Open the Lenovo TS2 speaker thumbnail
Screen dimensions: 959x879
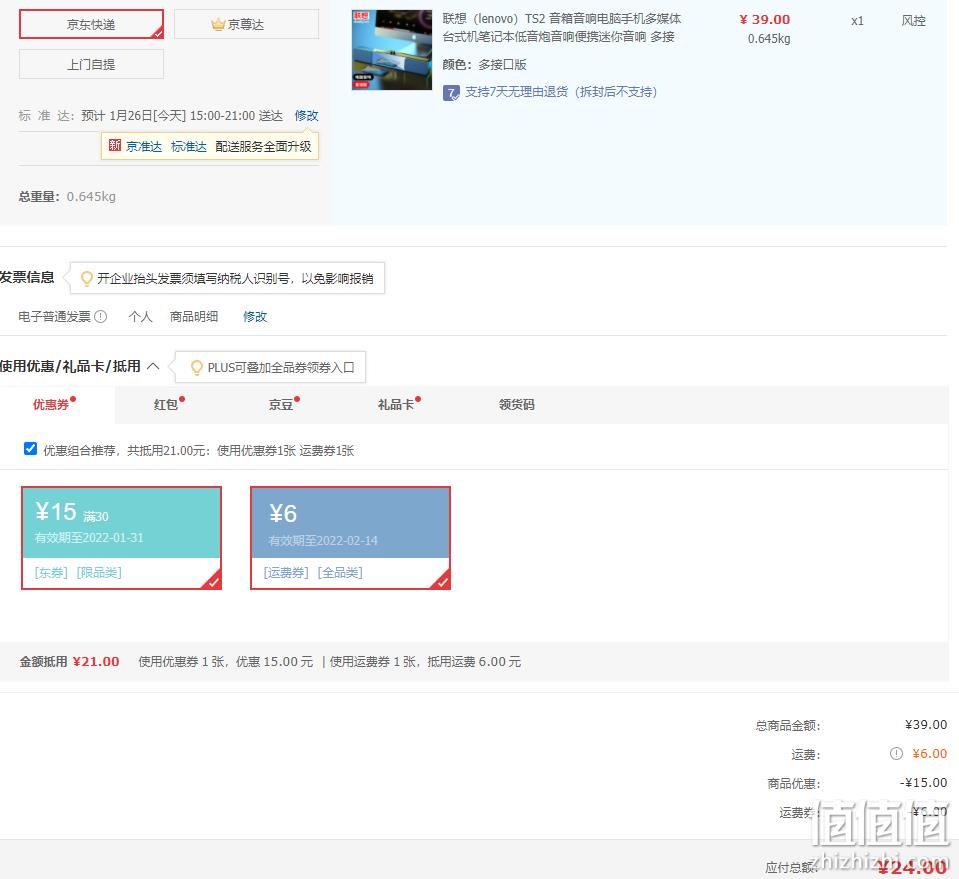coord(391,50)
